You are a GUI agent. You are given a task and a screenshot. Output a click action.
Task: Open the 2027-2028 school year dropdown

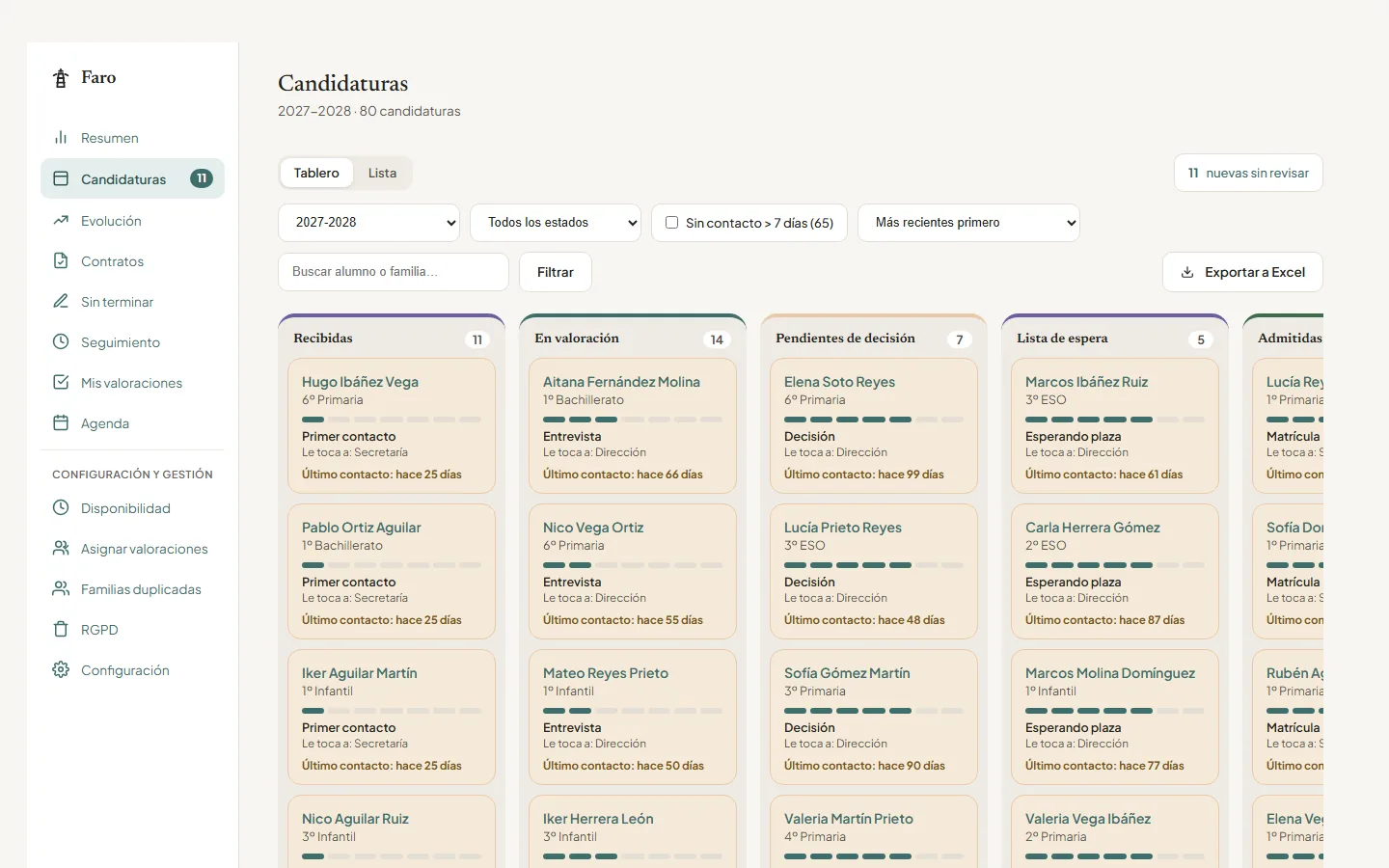(x=369, y=223)
